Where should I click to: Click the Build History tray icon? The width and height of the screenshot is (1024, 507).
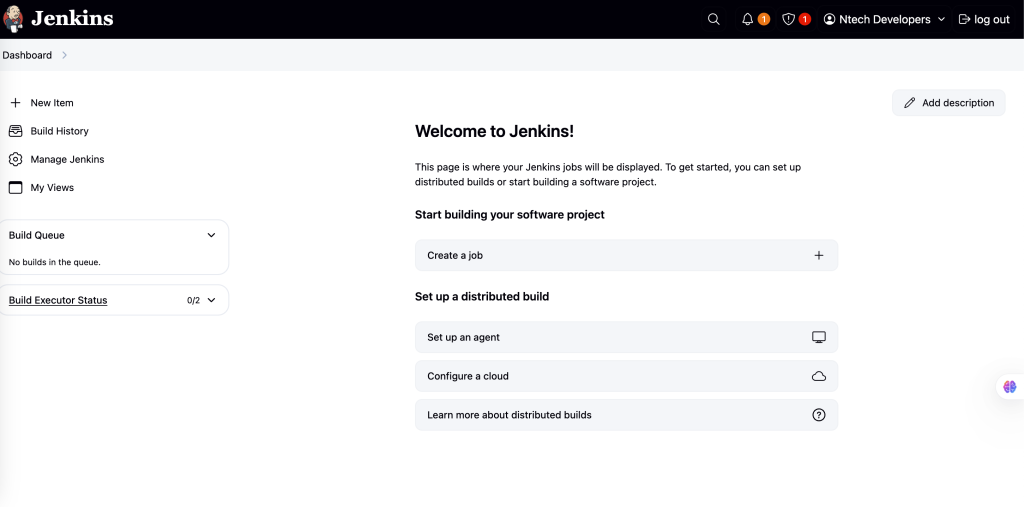point(16,131)
